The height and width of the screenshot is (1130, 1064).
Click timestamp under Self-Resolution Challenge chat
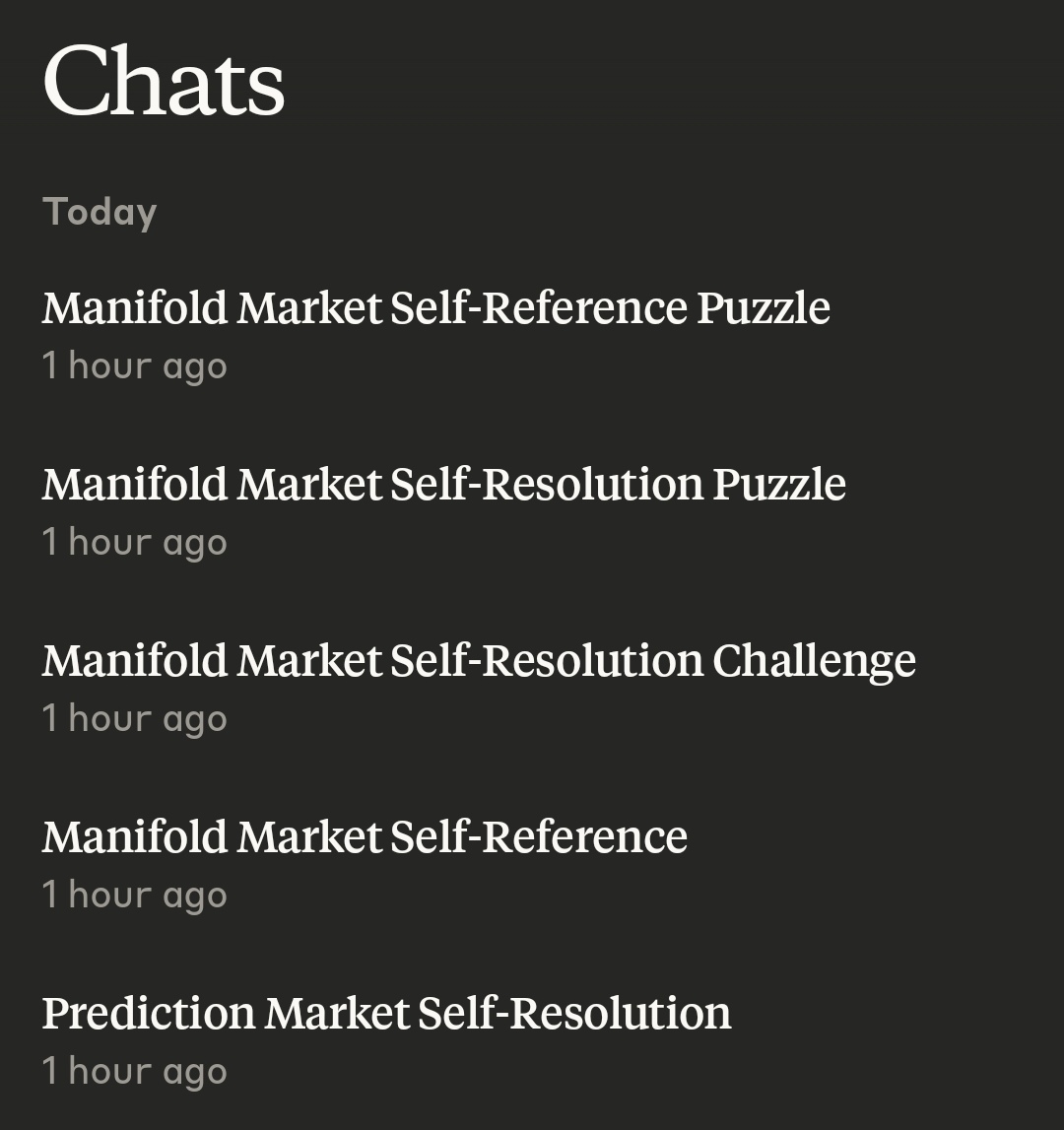[x=135, y=718]
